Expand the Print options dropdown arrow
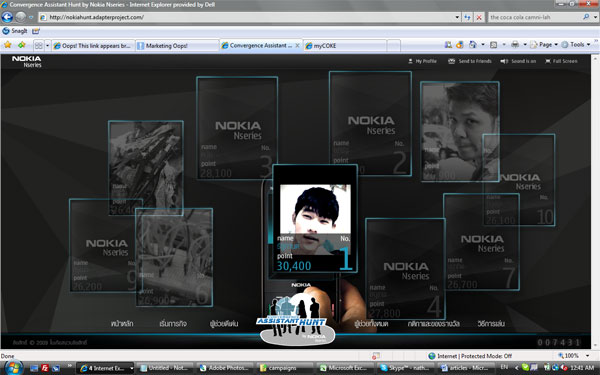 525,45
